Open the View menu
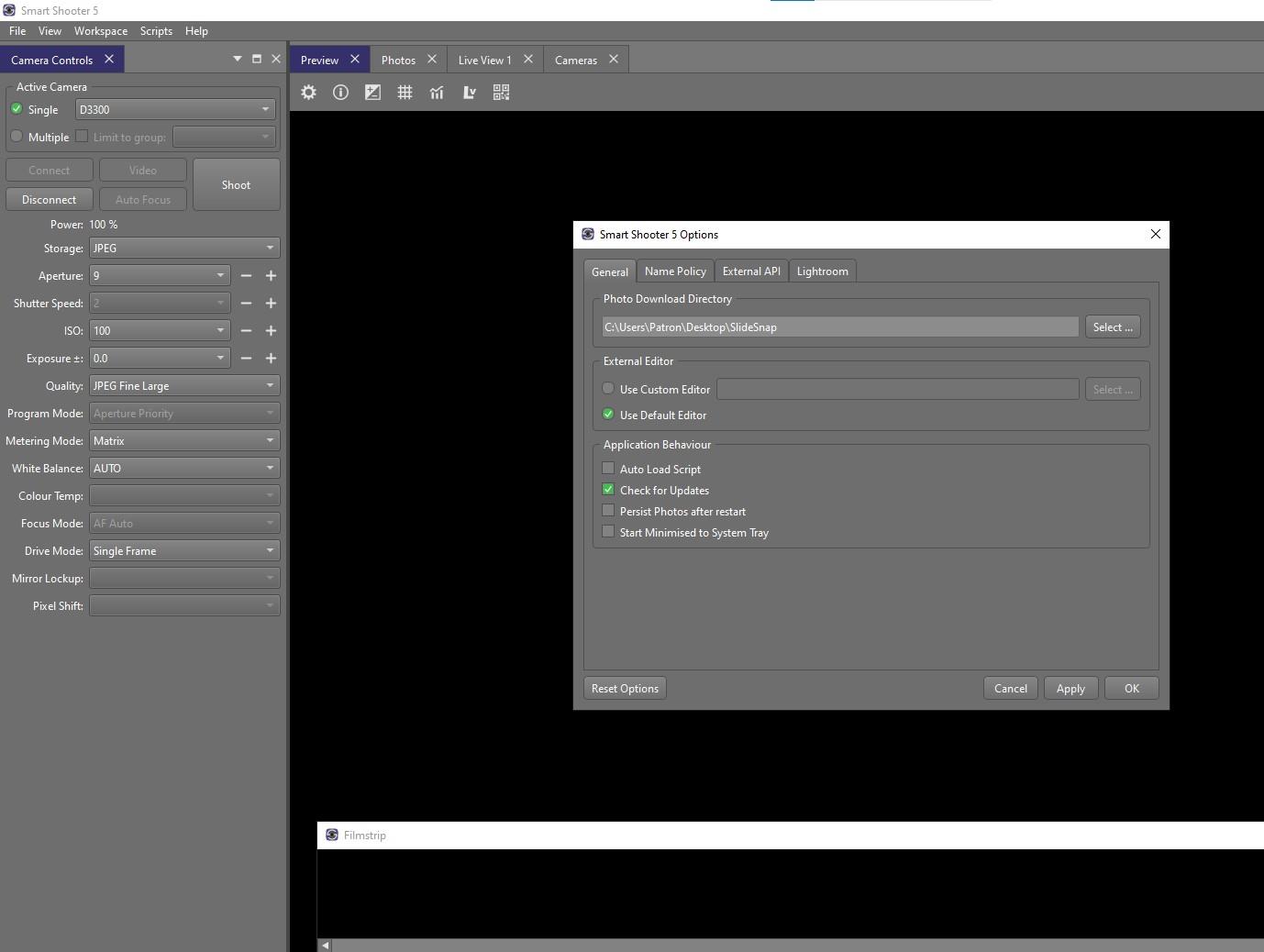The height and width of the screenshot is (952, 1264). tap(50, 31)
